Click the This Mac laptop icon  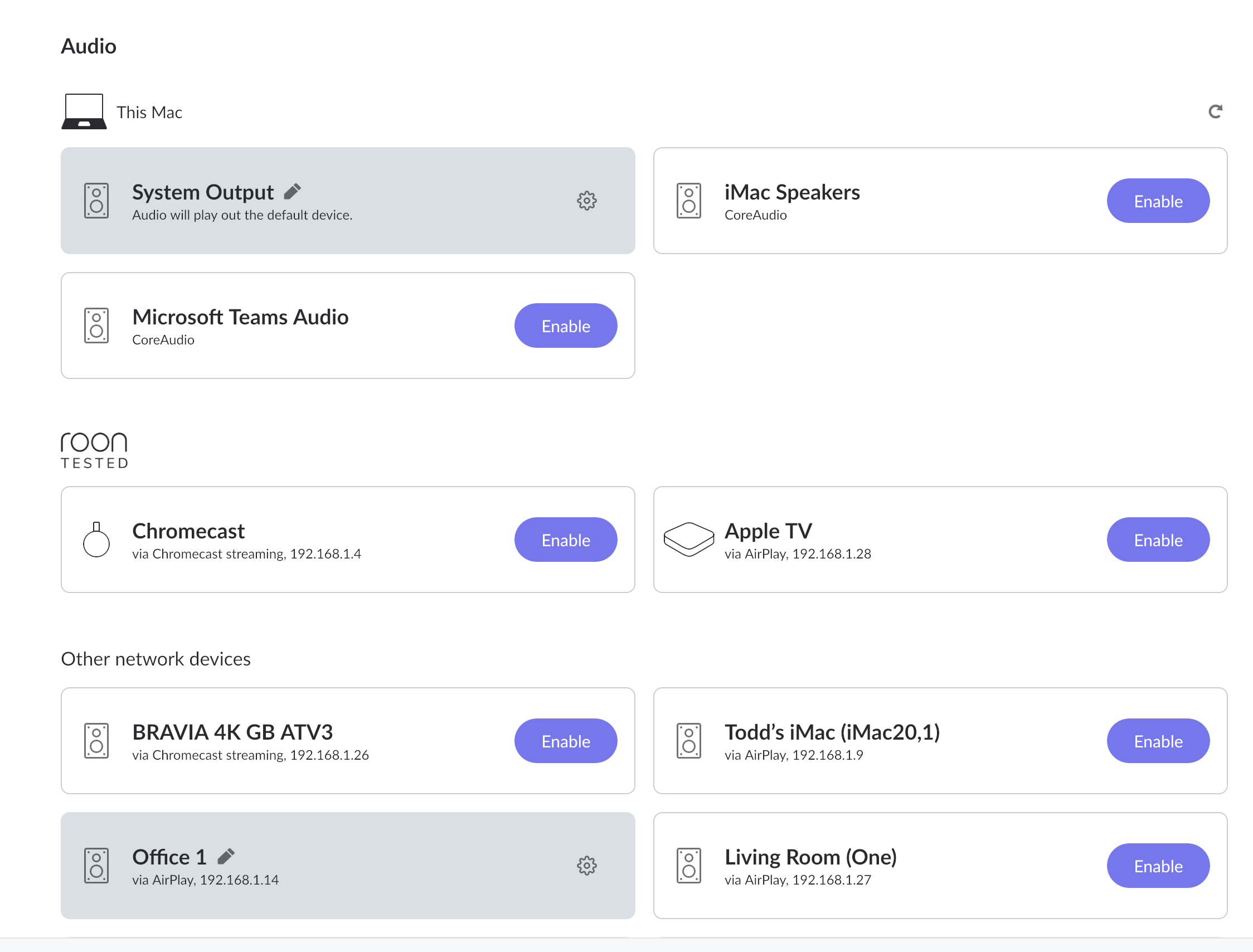84,111
